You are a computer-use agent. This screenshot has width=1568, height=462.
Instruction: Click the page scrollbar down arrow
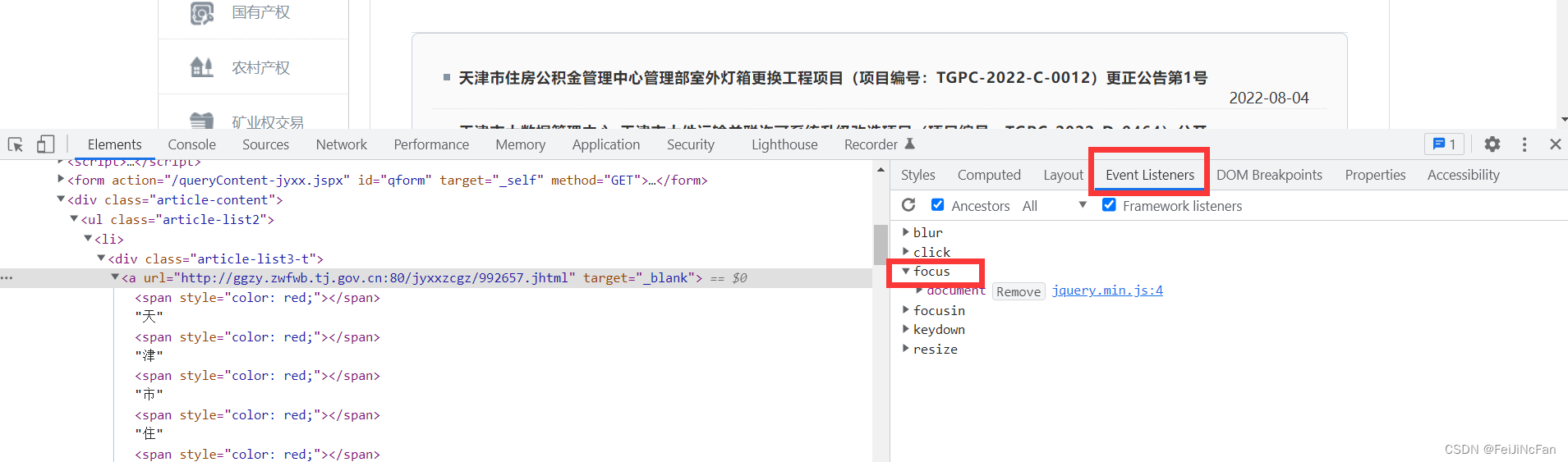[1563, 120]
